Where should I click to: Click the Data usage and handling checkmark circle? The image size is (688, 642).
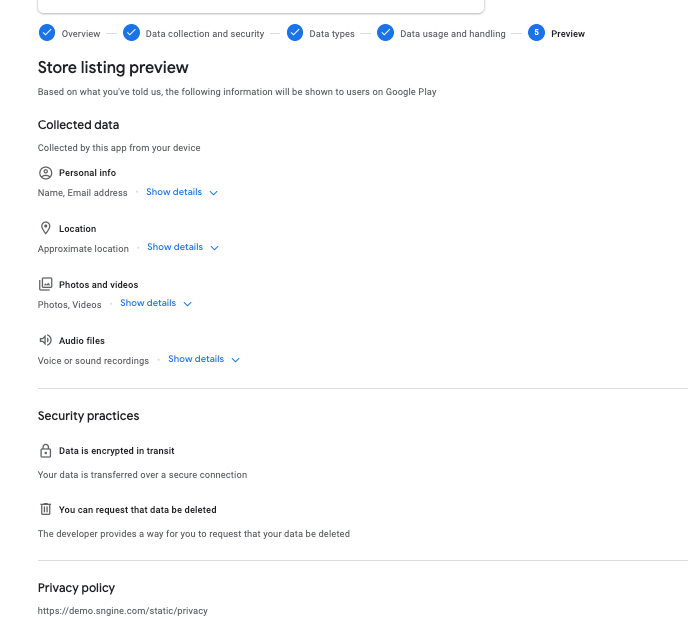tap(385, 33)
